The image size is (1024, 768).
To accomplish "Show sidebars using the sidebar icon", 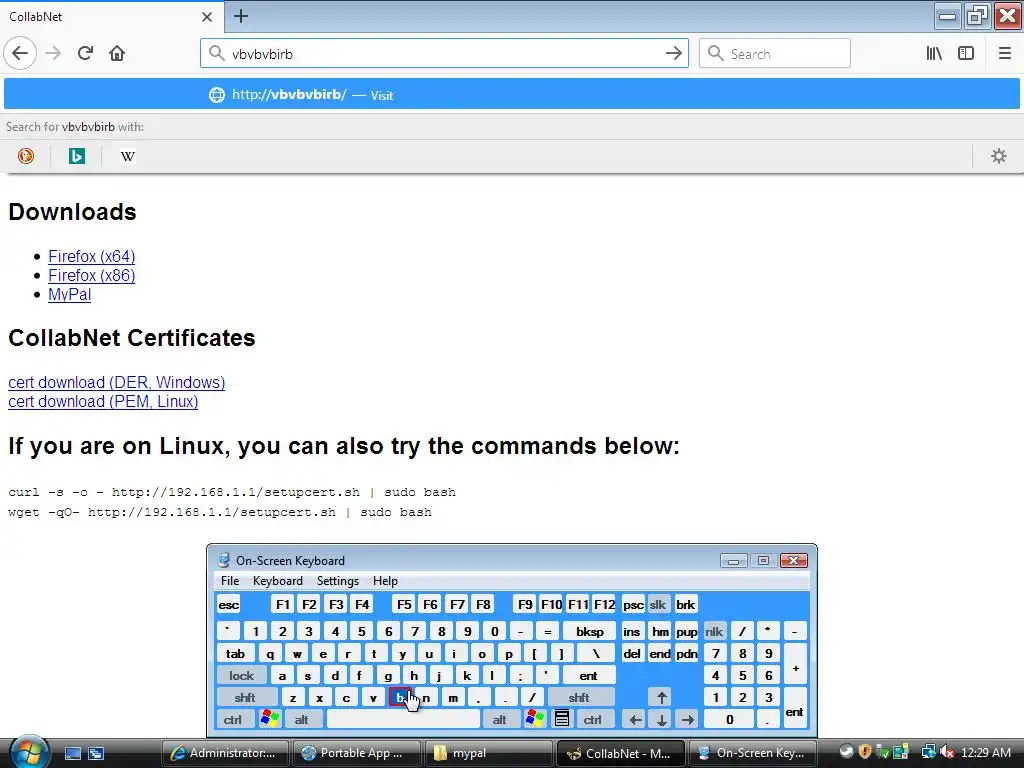I will (x=966, y=53).
